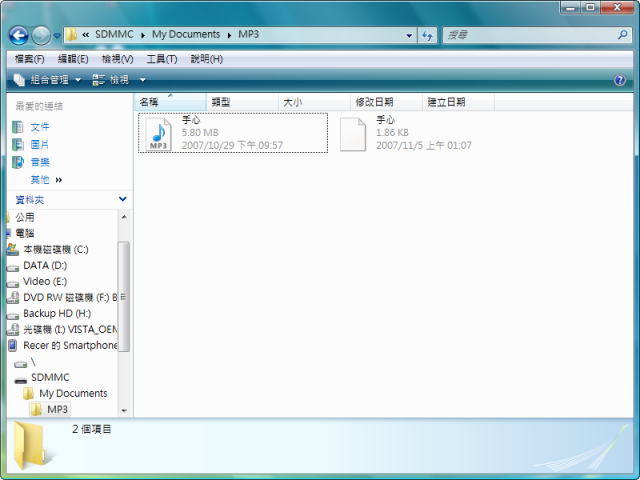Select 光碟機 (I:) VISTA_OEM in tree
640x480 pixels.
(x=70, y=329)
